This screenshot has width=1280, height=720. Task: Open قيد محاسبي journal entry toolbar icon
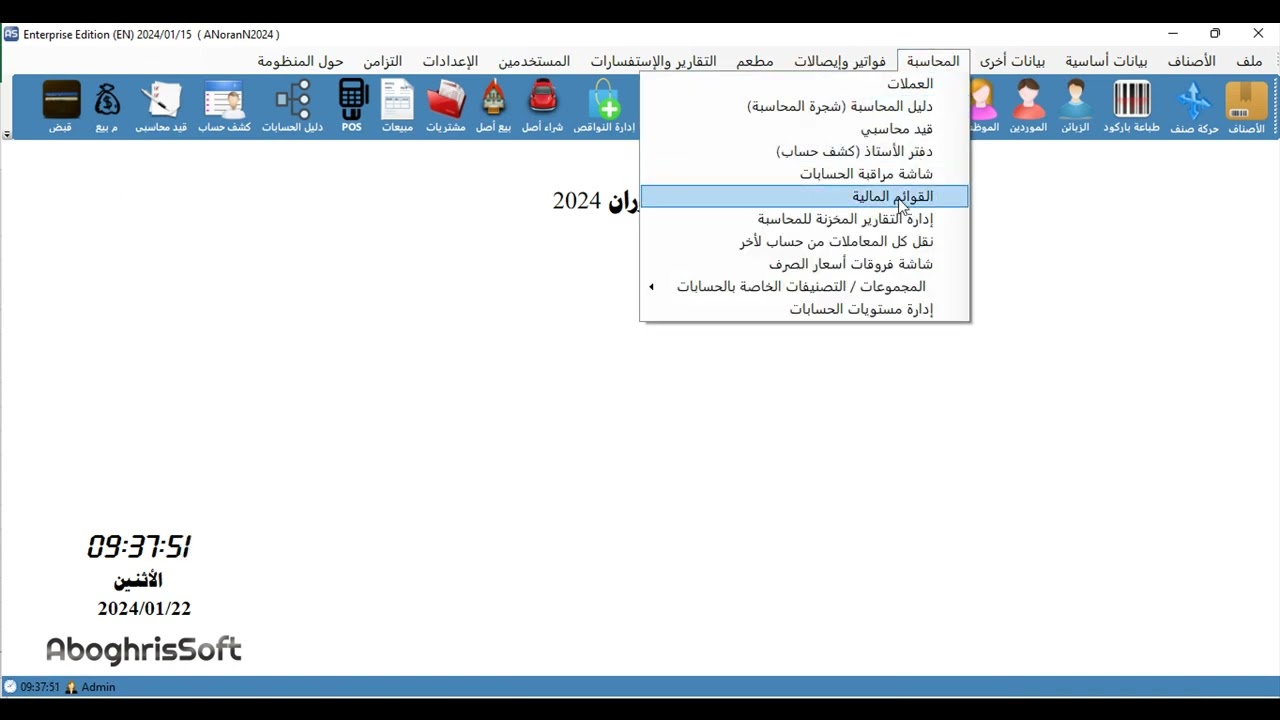tap(161, 107)
